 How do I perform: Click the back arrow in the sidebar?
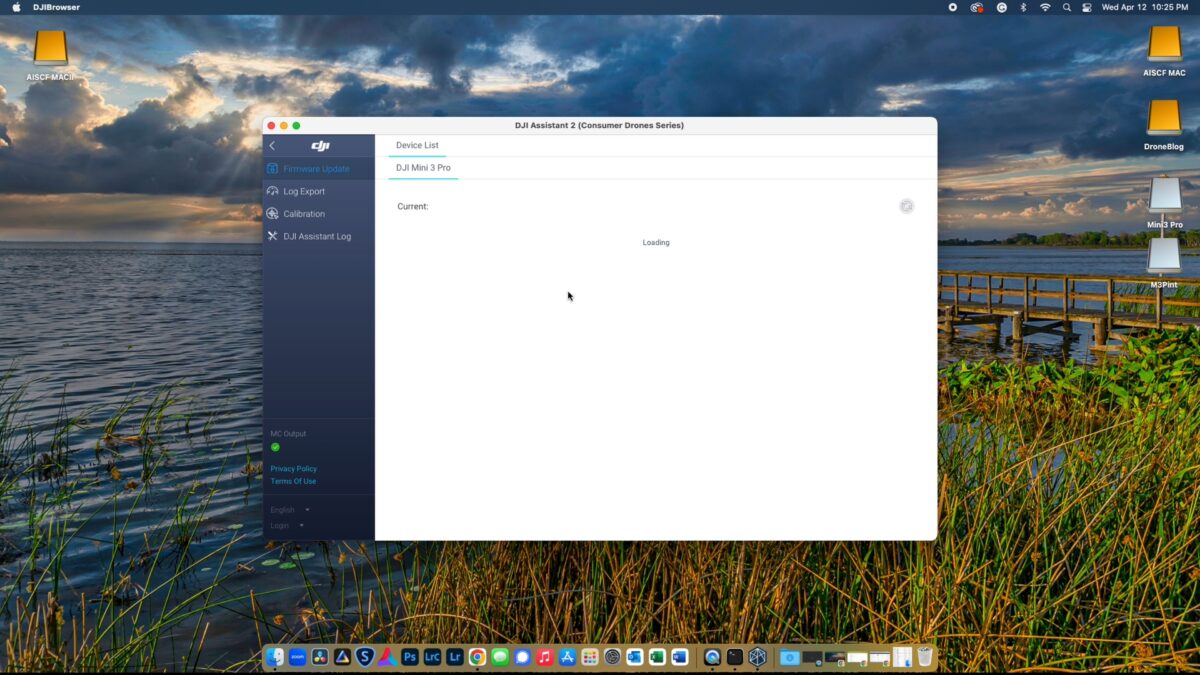pos(272,146)
